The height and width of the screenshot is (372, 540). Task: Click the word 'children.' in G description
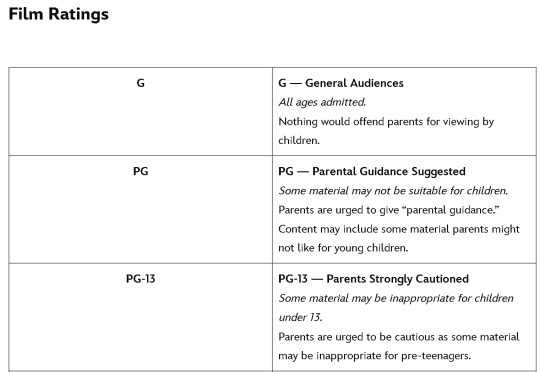coord(299,141)
